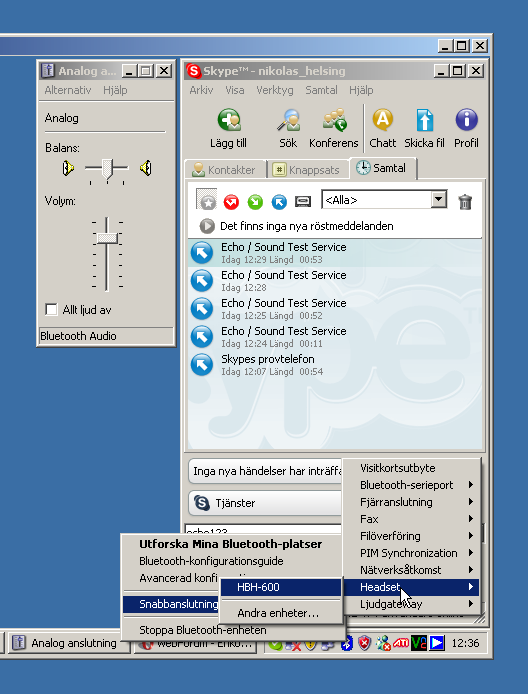528x694 pixels.
Task: Select Andra enheter… in the submenu
Action: point(281,613)
